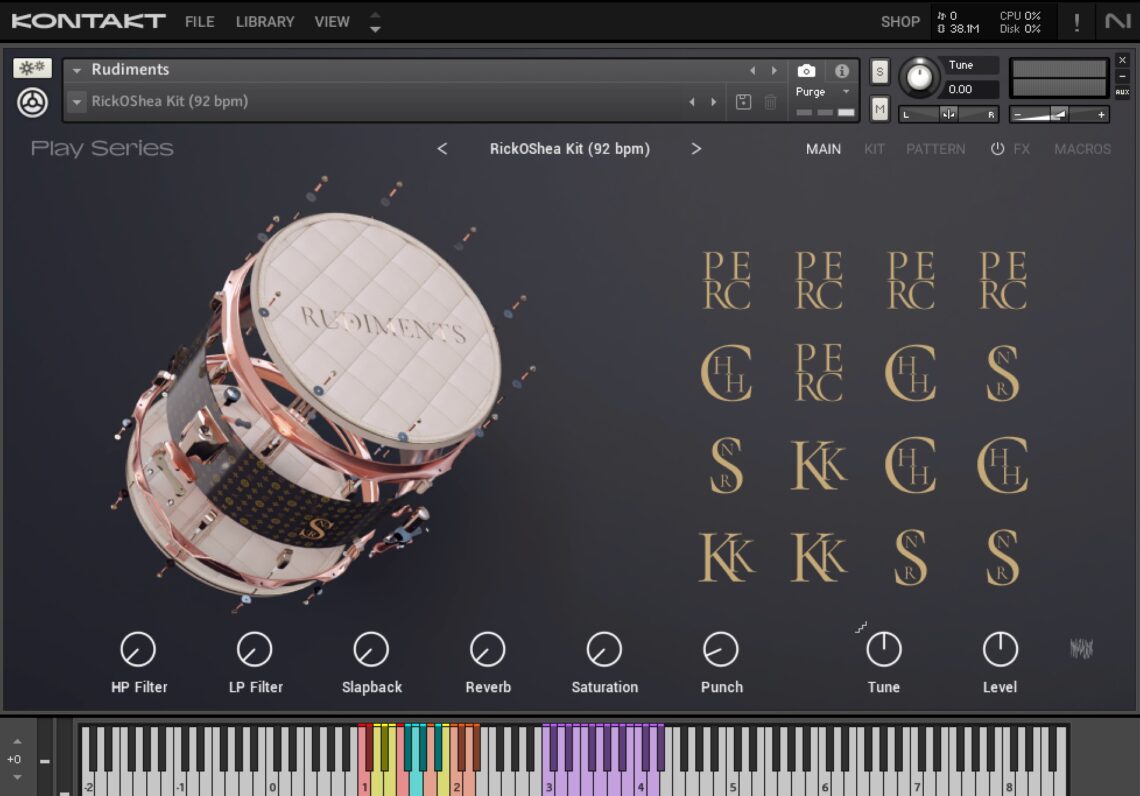The image size is (1140, 796).
Task: Open the instrument options wrench icon
Action: click(x=32, y=68)
